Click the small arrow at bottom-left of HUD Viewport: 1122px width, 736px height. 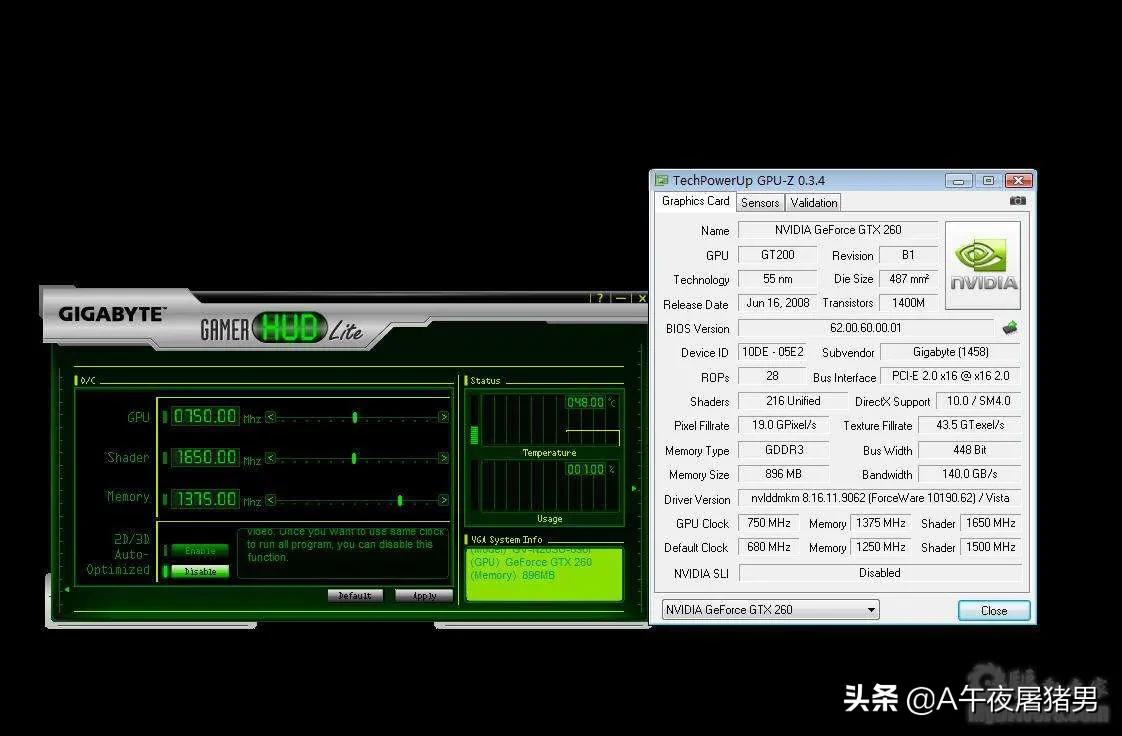[x=68, y=590]
